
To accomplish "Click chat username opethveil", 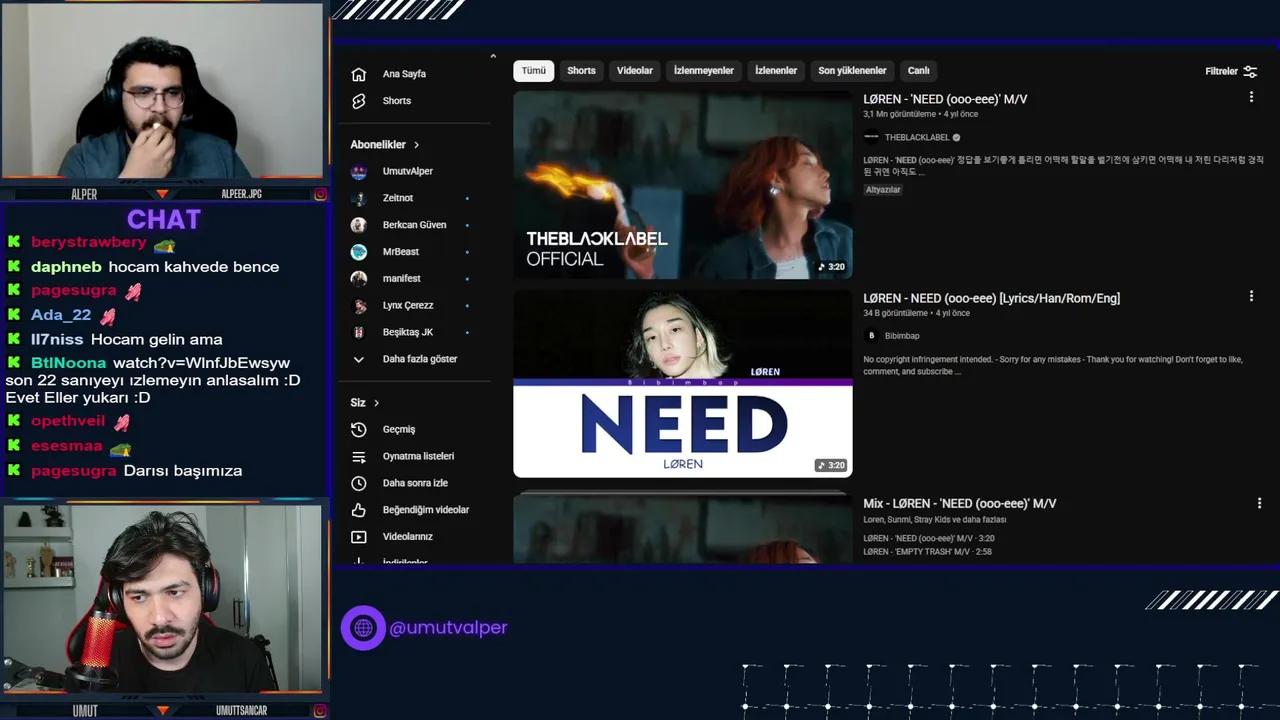I will [x=68, y=421].
